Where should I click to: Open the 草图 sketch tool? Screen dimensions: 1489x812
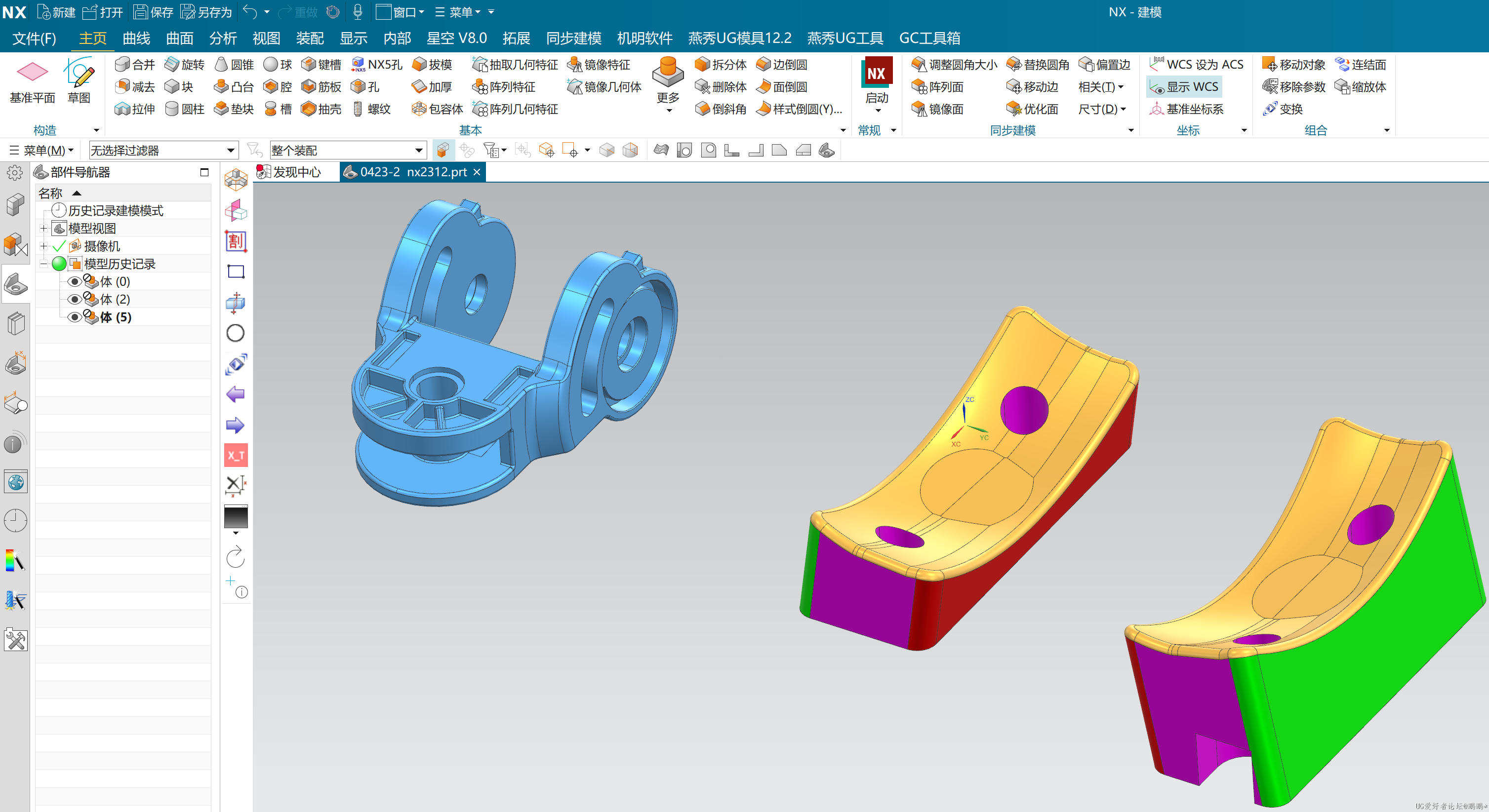click(79, 81)
